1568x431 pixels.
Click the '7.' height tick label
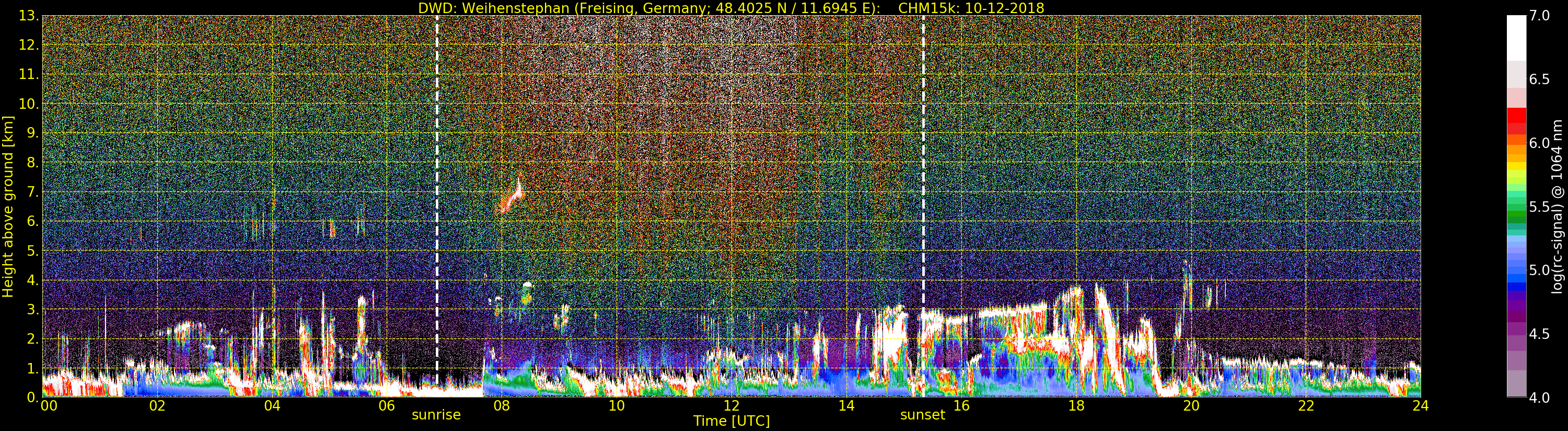point(32,192)
